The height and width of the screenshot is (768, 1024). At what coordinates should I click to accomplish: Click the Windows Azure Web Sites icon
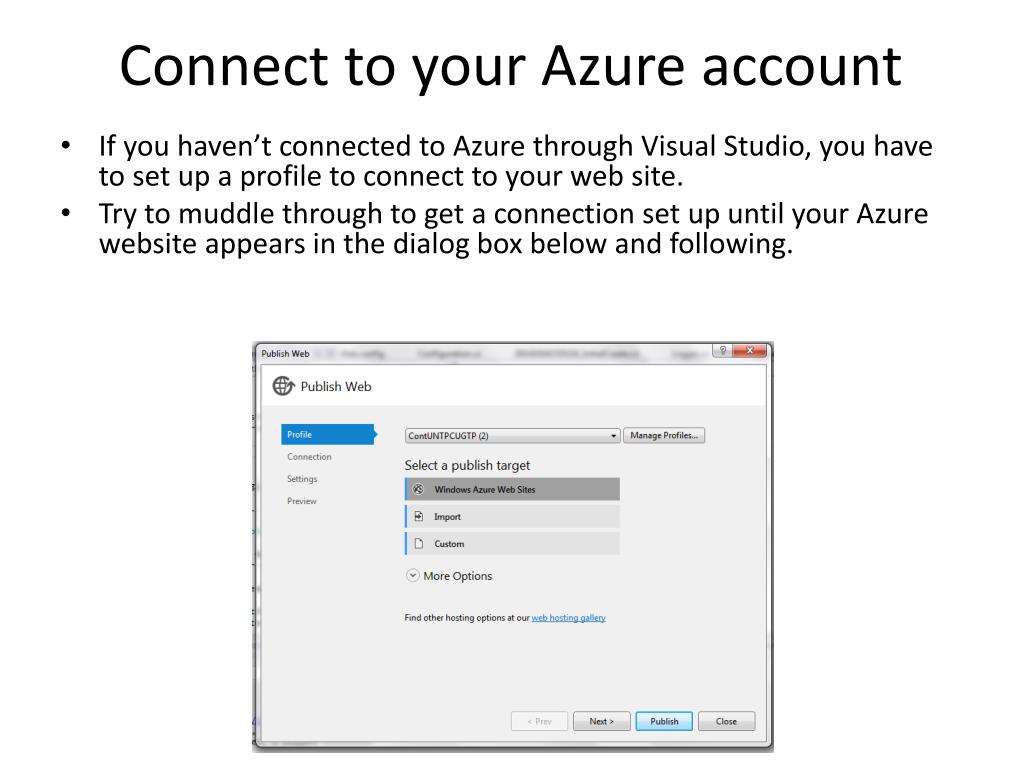point(419,489)
